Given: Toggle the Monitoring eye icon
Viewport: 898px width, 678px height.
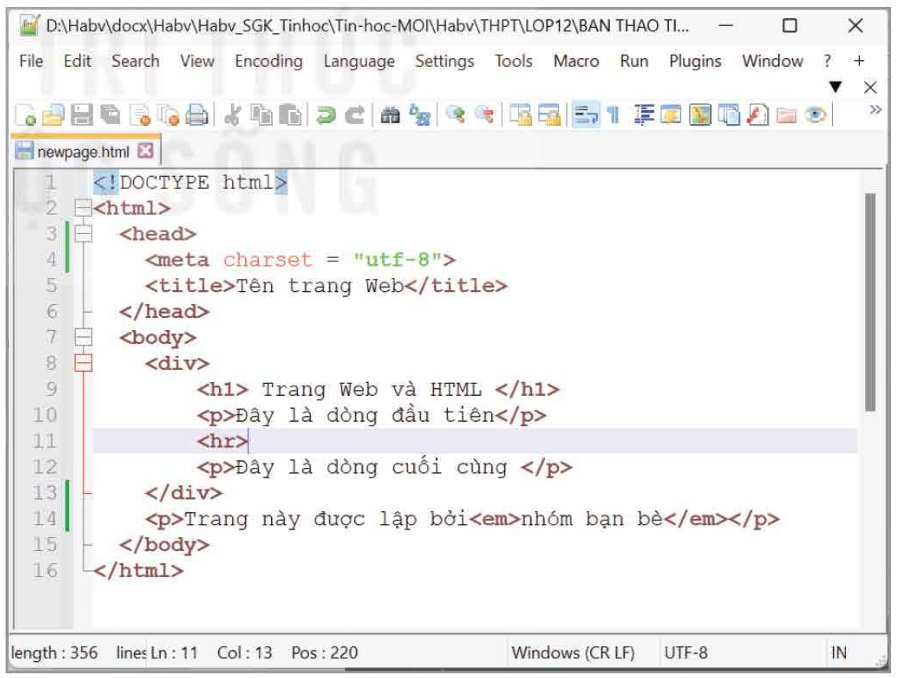Looking at the screenshot, I should [x=815, y=115].
